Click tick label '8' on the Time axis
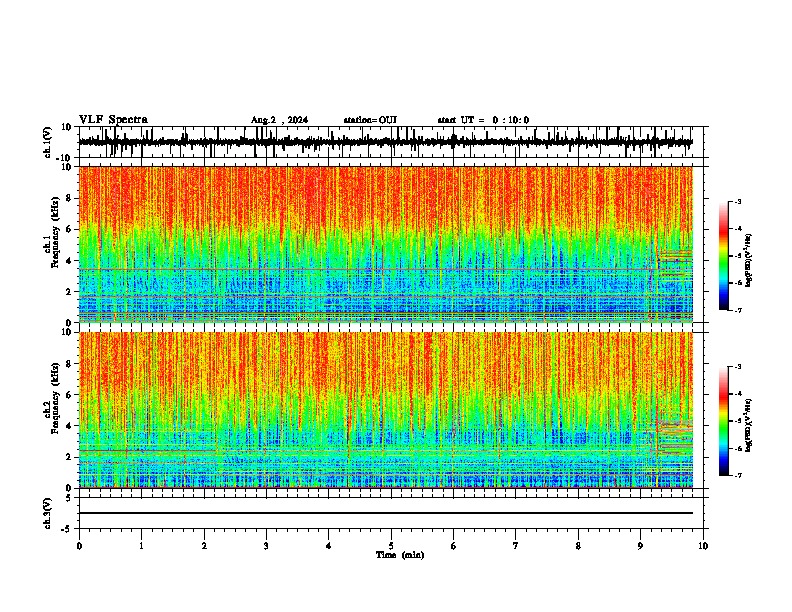This screenshot has width=792, height=612. (578, 546)
